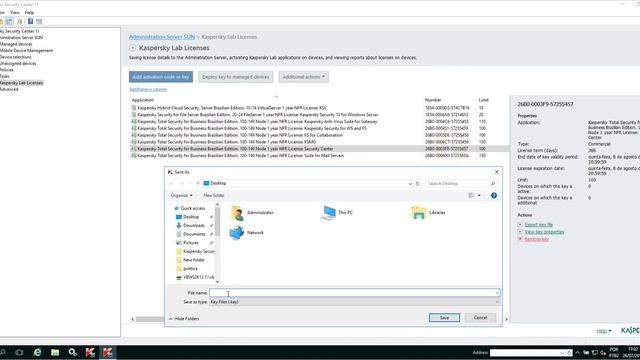
Task: Open the red Kaspersky taskbar icon
Action: coord(90,352)
